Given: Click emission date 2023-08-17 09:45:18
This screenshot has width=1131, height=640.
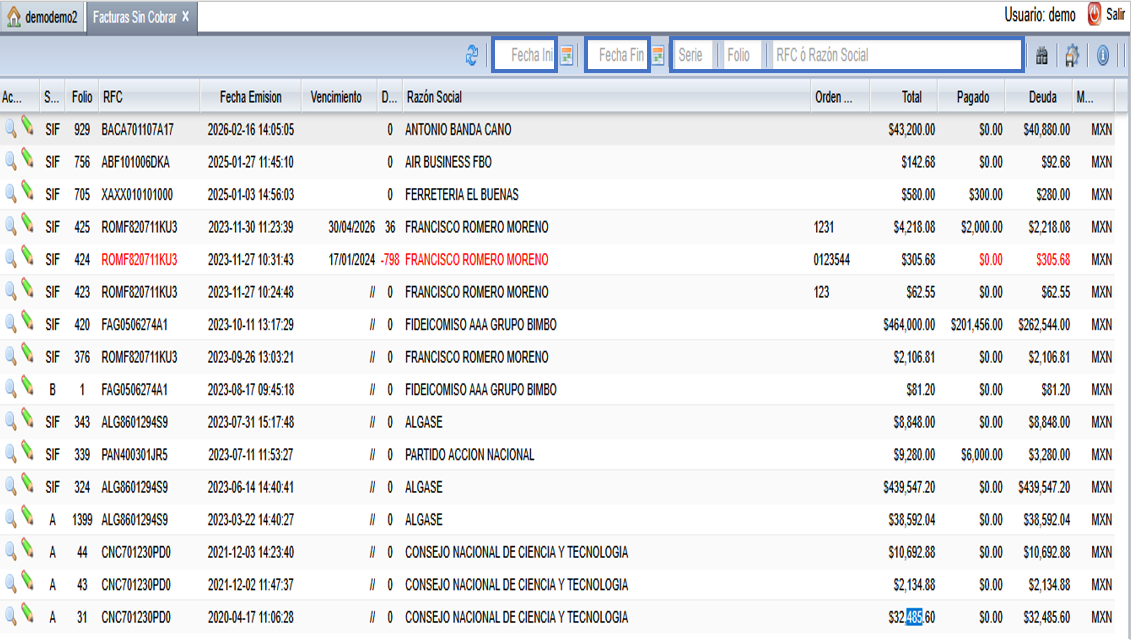Looking at the screenshot, I should click(x=251, y=390).
